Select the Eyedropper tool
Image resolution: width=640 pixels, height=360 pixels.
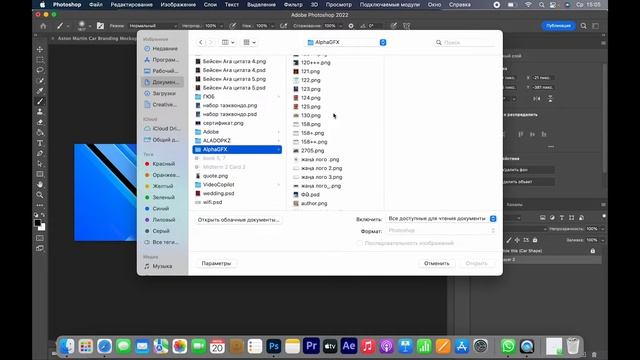[x=40, y=91]
